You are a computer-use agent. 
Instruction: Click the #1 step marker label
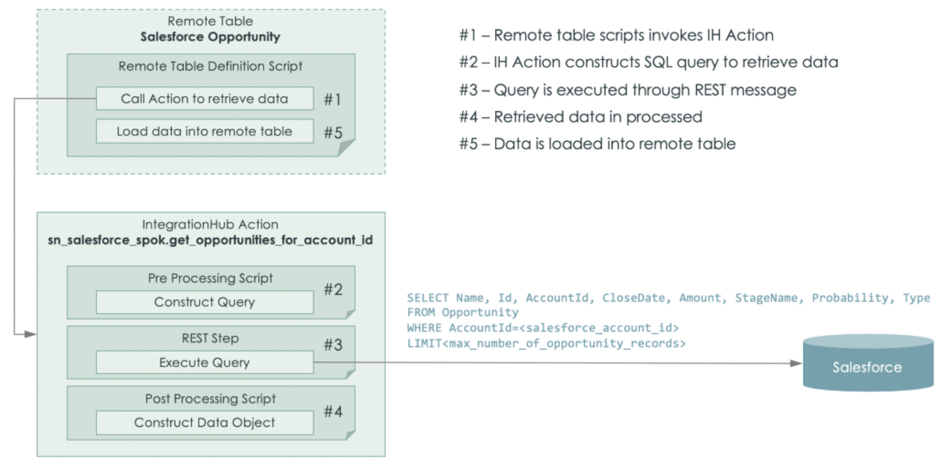(x=333, y=99)
